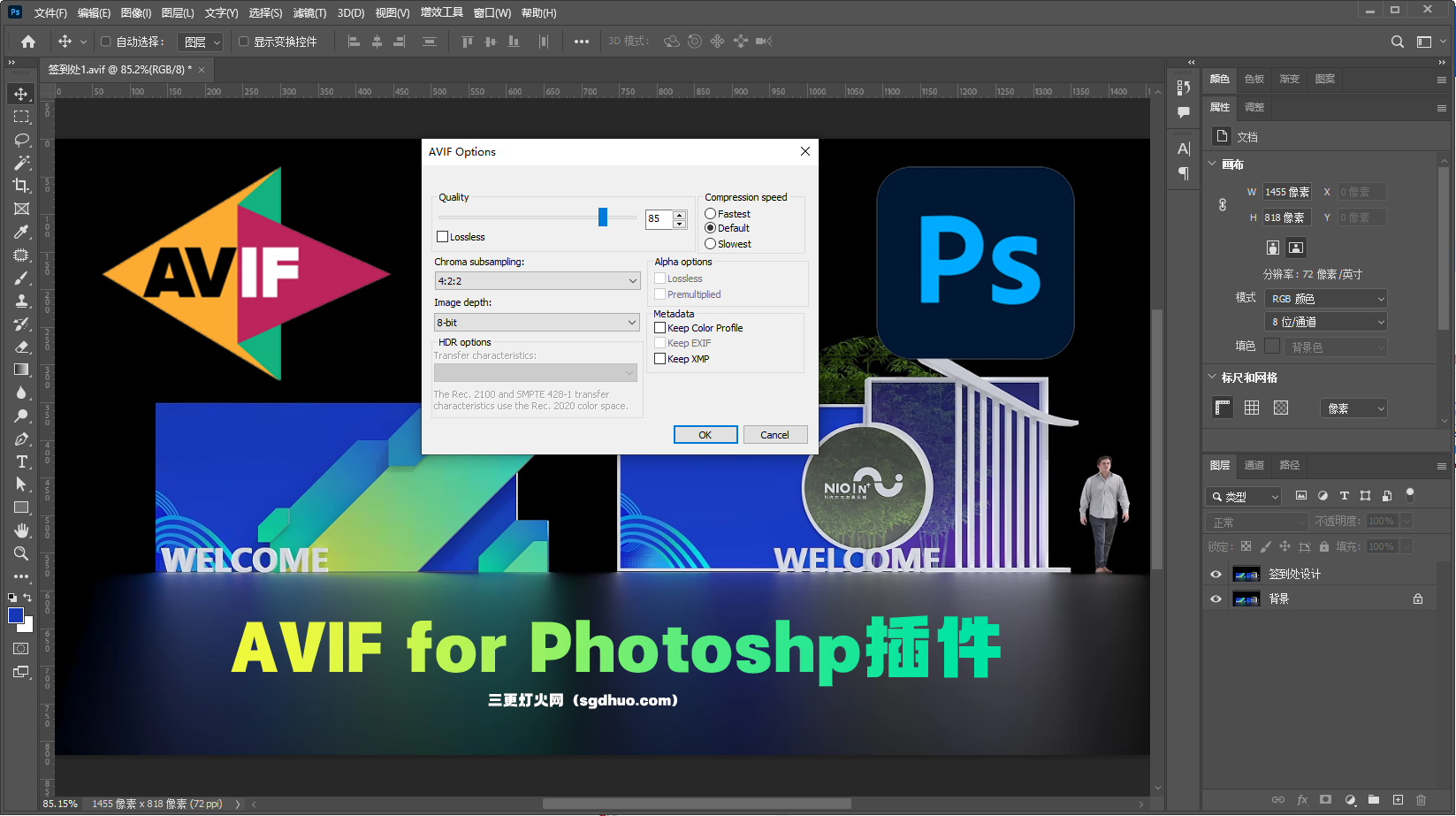Select Fastest compression speed
The width and height of the screenshot is (1456, 816).
[x=710, y=214]
